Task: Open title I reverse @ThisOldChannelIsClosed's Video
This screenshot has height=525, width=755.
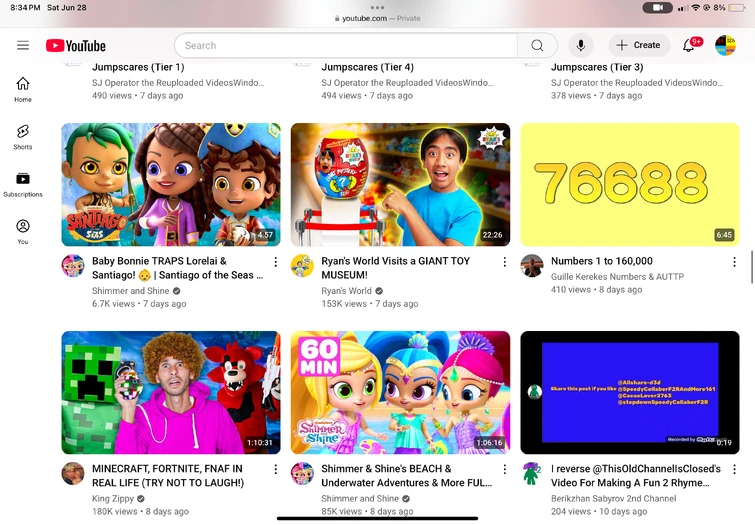Action: click(x=636, y=475)
